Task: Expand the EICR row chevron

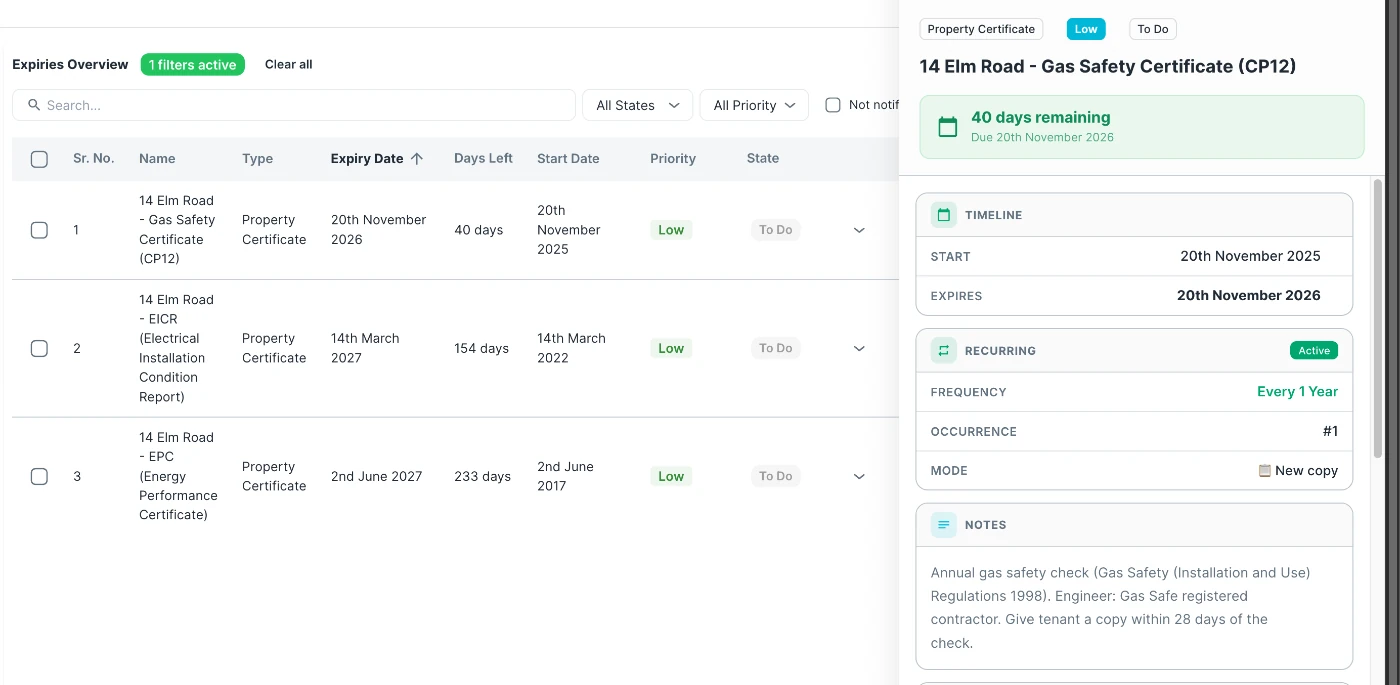Action: 859,349
